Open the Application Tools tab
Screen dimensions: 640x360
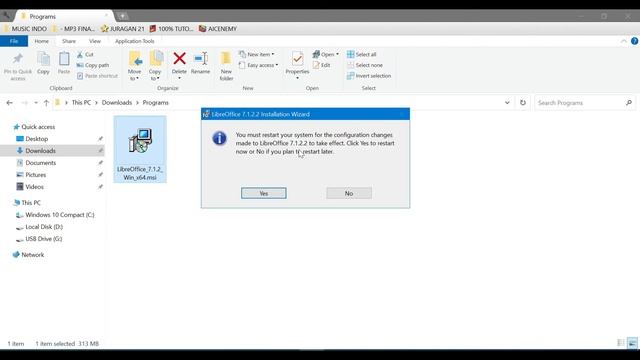pos(135,41)
